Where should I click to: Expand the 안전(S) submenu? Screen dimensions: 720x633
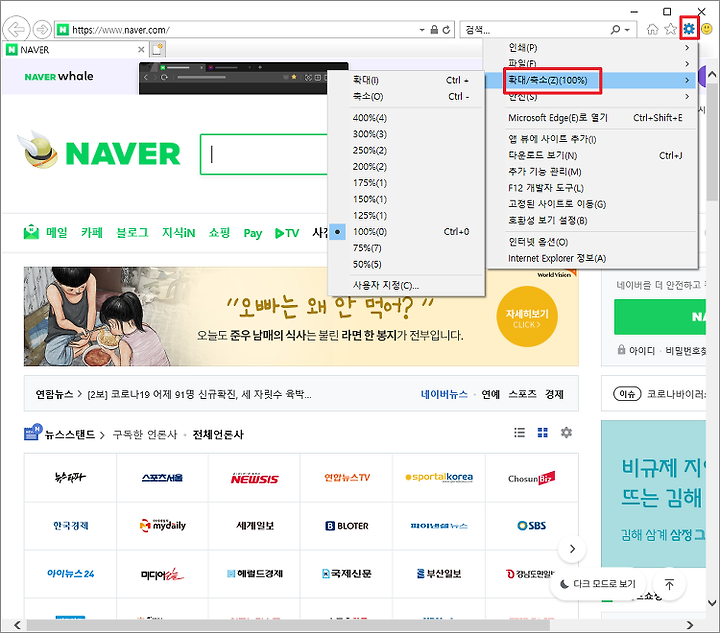coord(592,97)
